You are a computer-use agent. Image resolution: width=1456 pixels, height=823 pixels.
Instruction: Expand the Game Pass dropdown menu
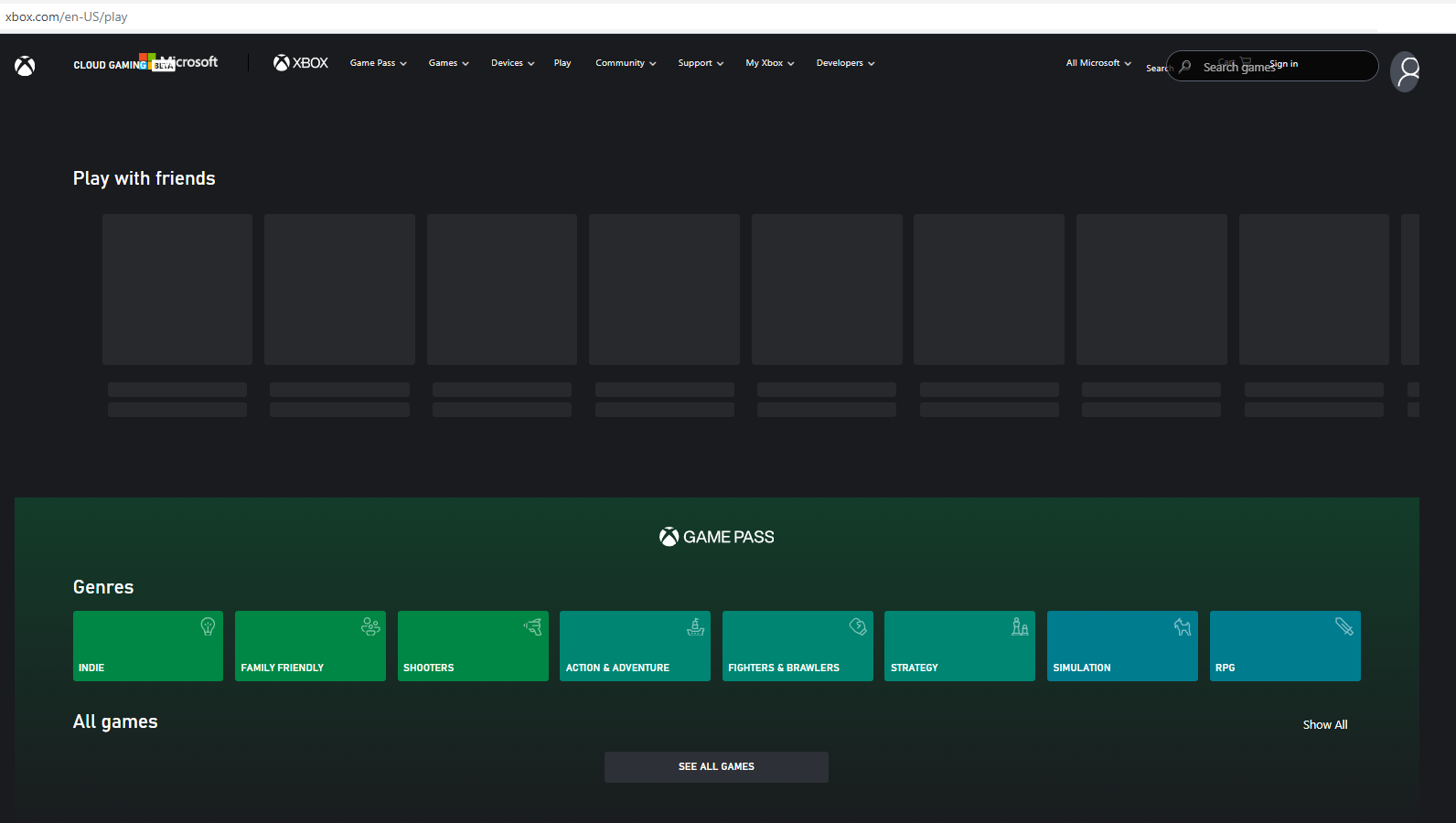[x=379, y=63]
